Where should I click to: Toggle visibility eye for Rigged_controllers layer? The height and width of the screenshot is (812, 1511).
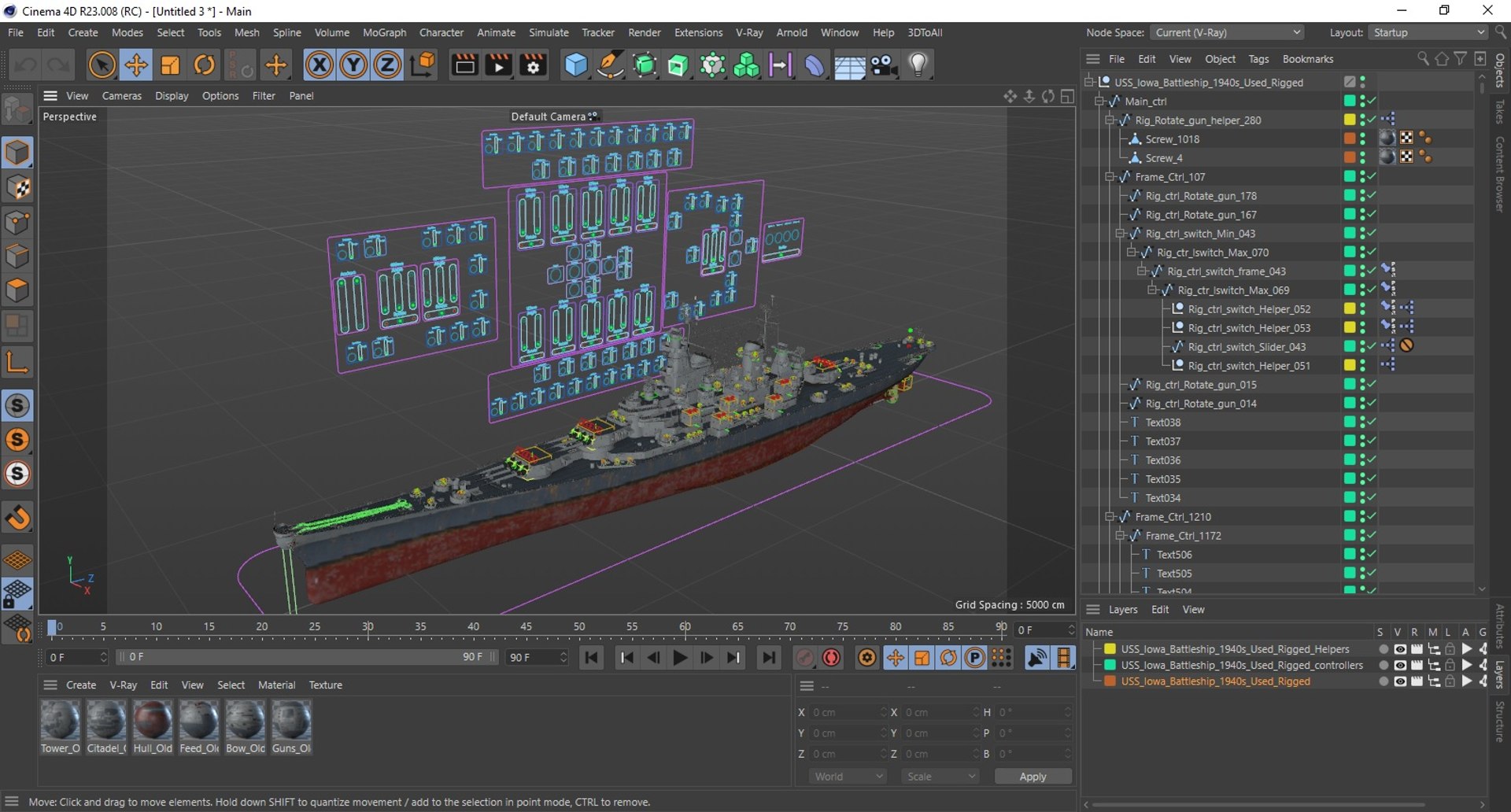(1400, 665)
